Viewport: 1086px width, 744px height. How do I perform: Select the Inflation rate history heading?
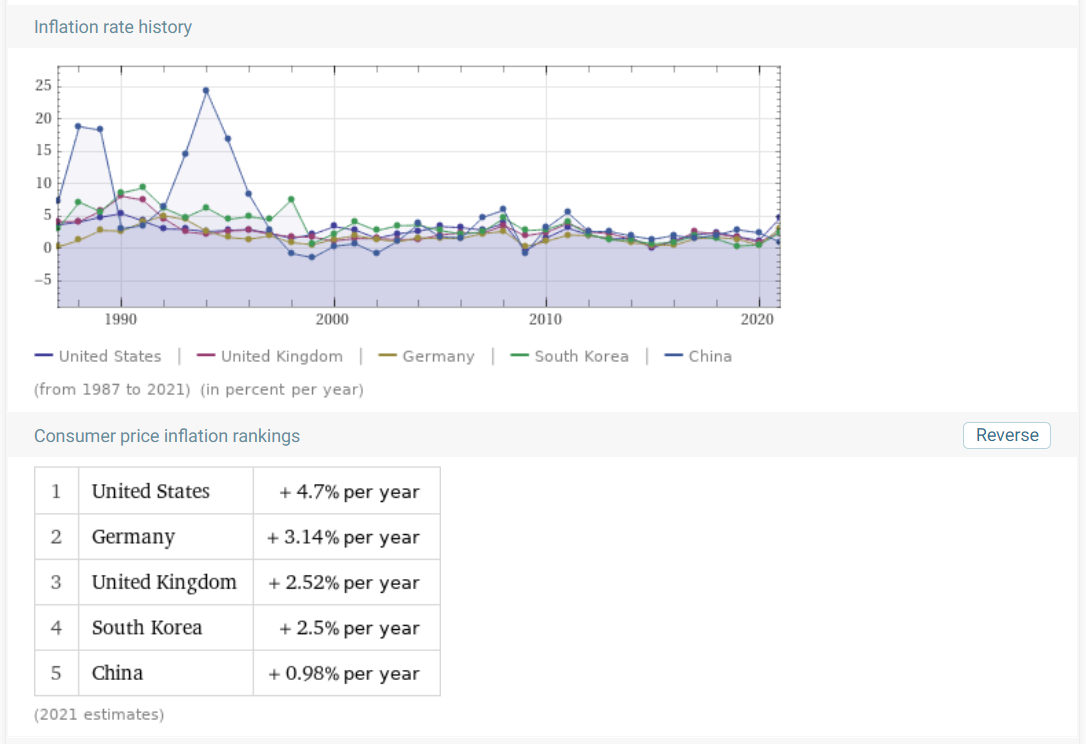113,27
